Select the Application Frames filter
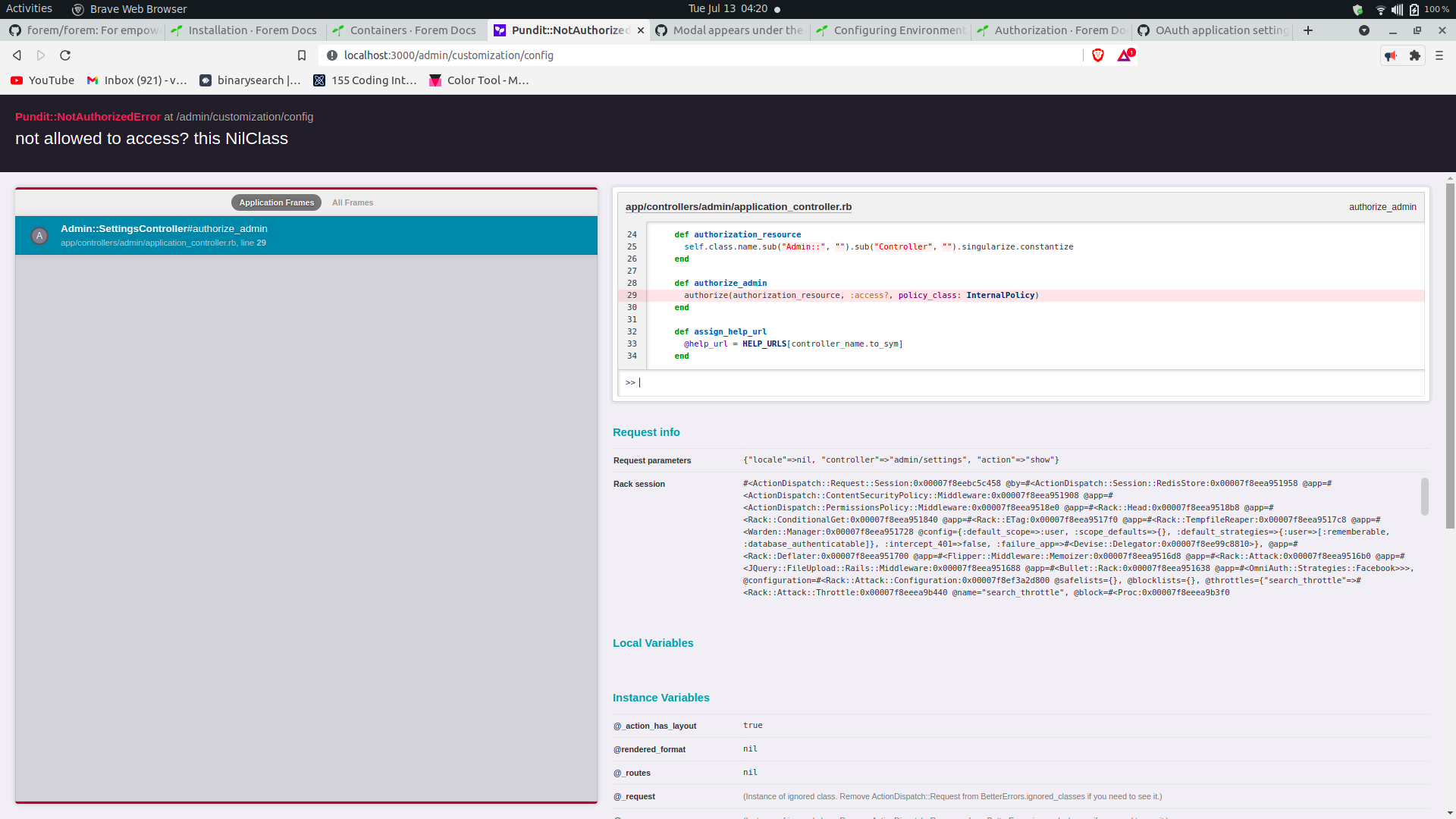 tap(275, 202)
